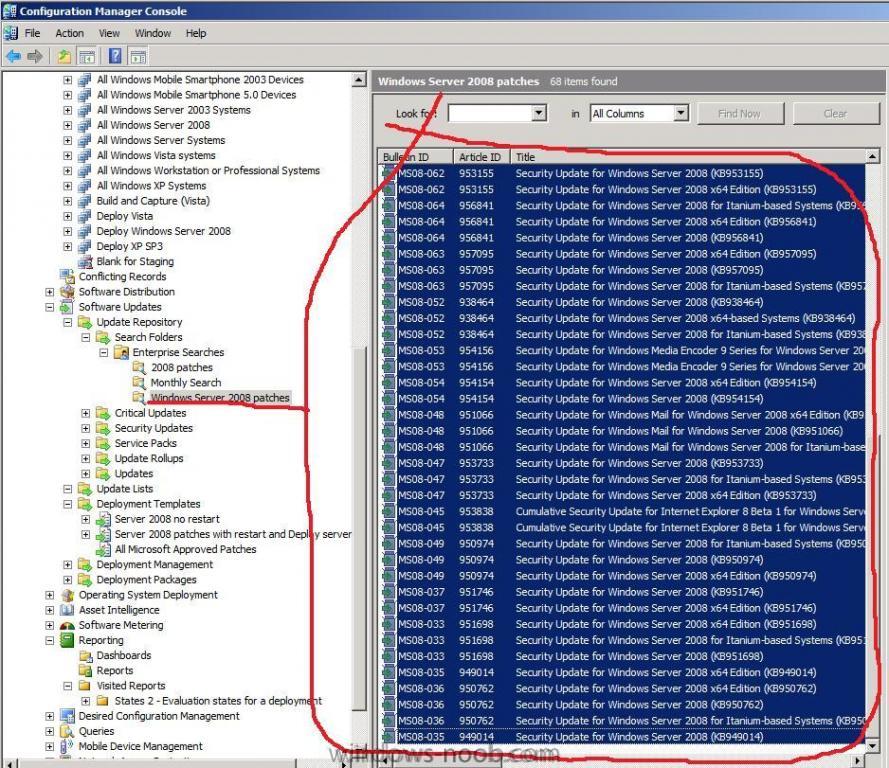This screenshot has width=889, height=768.
Task: Open the File menu
Action: (32, 33)
